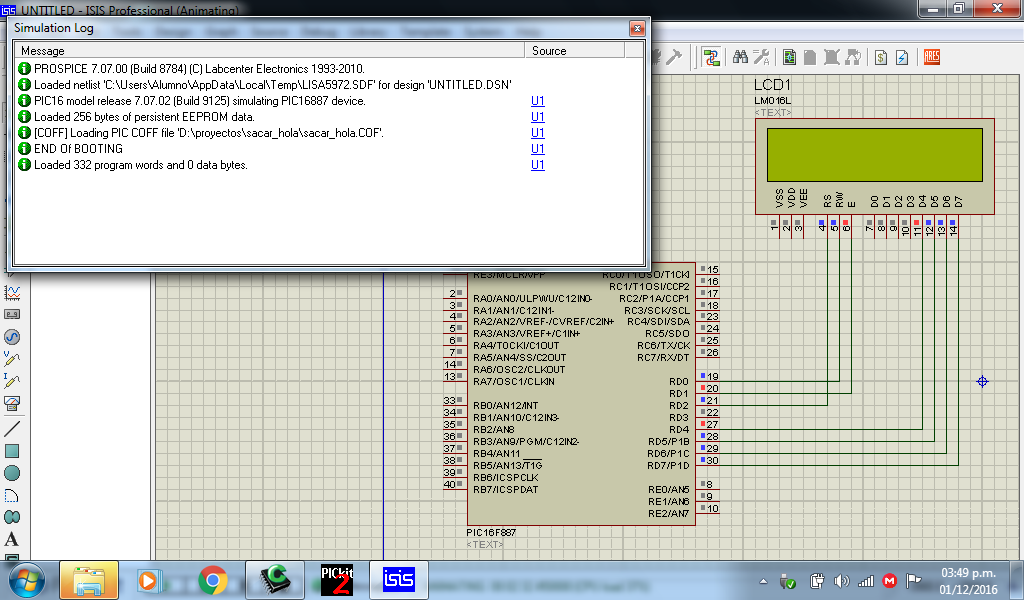1024x600 pixels.
Task: Click the LCD1 component label
Action: point(772,85)
